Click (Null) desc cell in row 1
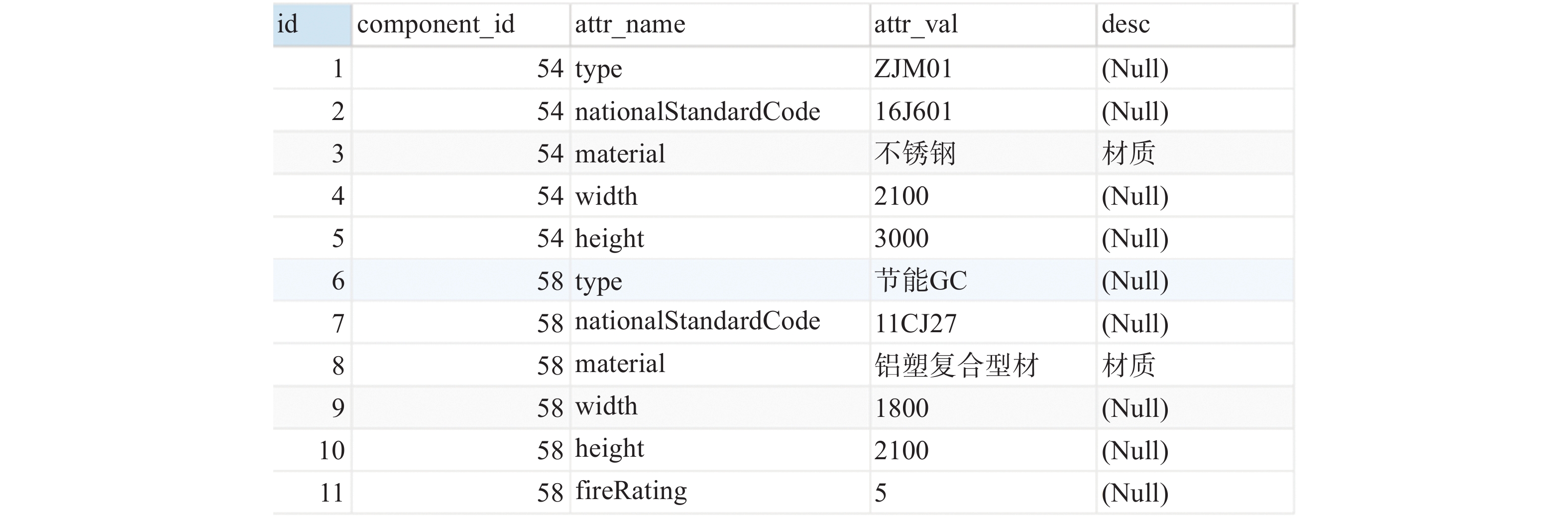 pos(1196,68)
